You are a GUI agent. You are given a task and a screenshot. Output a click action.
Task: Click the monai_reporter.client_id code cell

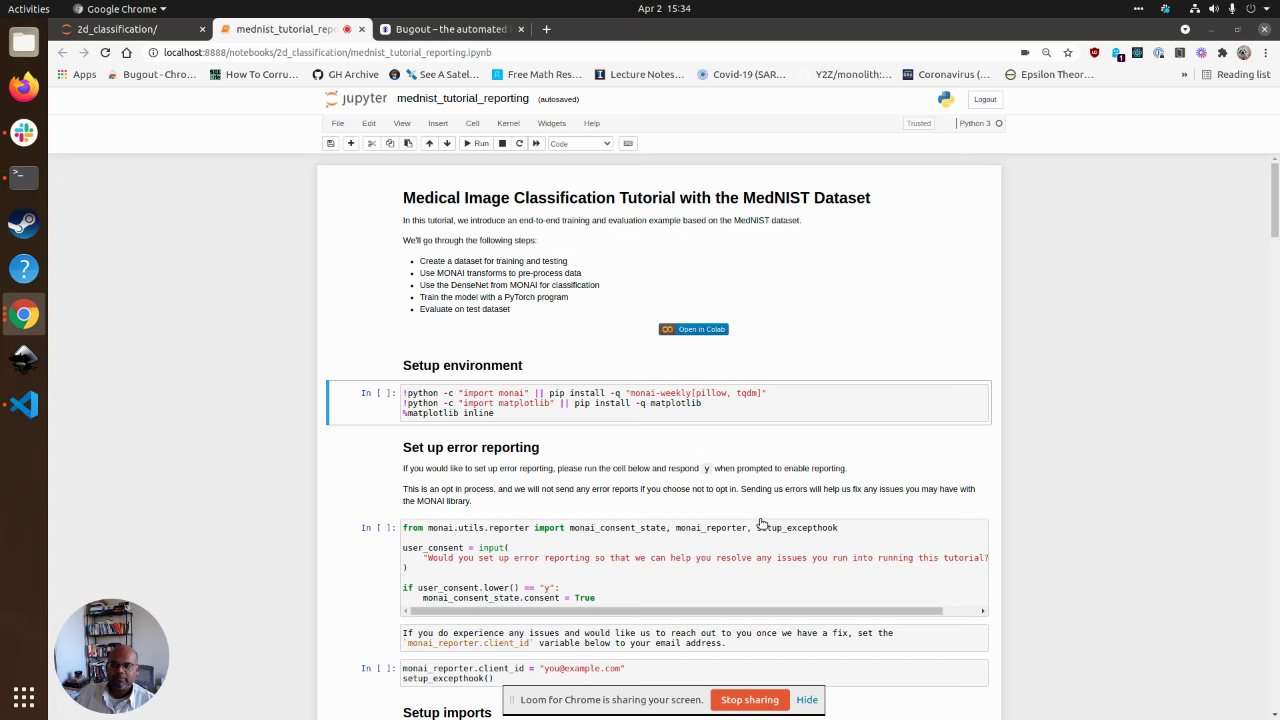(694, 673)
